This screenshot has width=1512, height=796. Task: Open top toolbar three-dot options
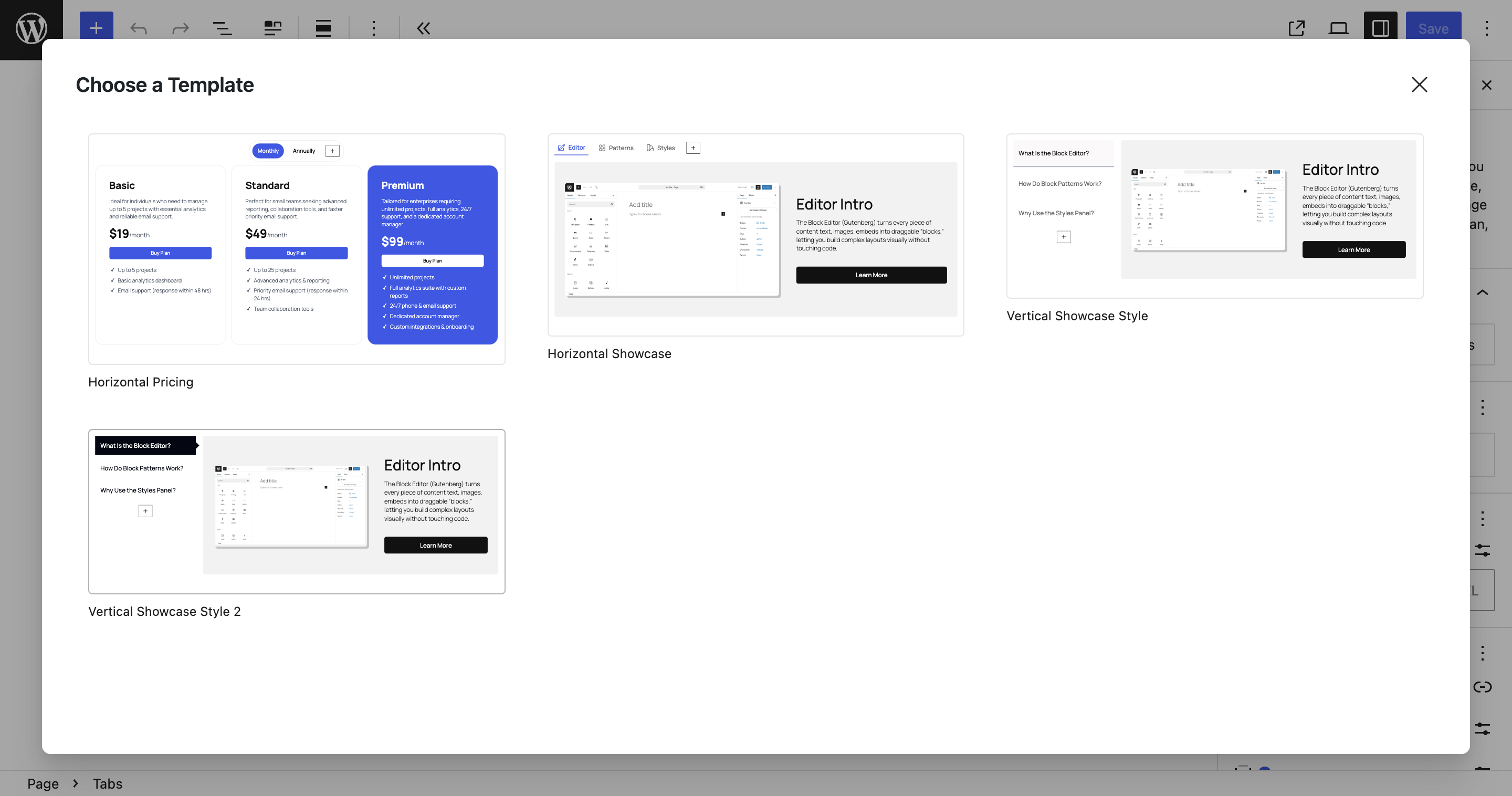pyautogui.click(x=373, y=28)
